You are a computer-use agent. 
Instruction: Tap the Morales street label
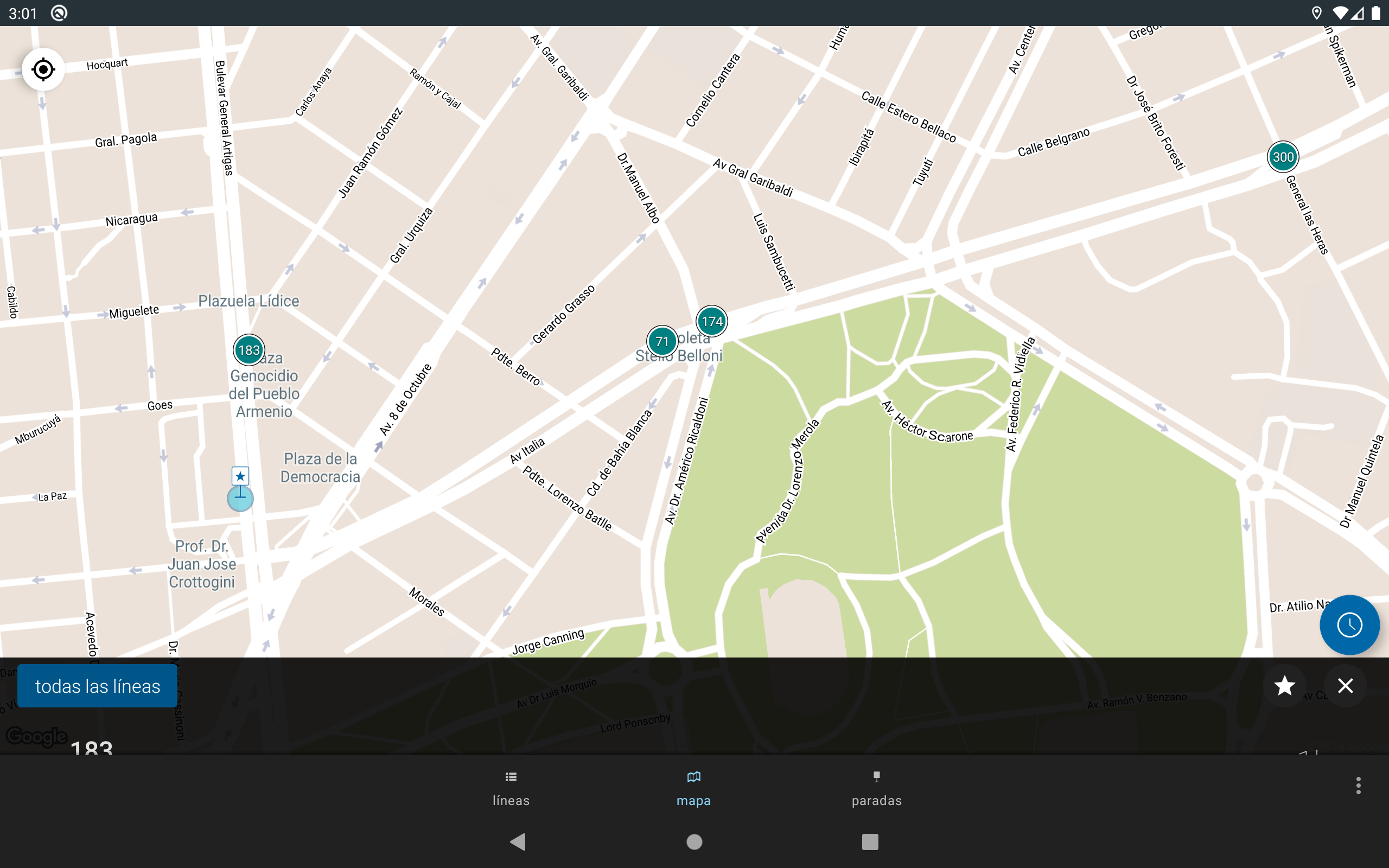coord(426,602)
